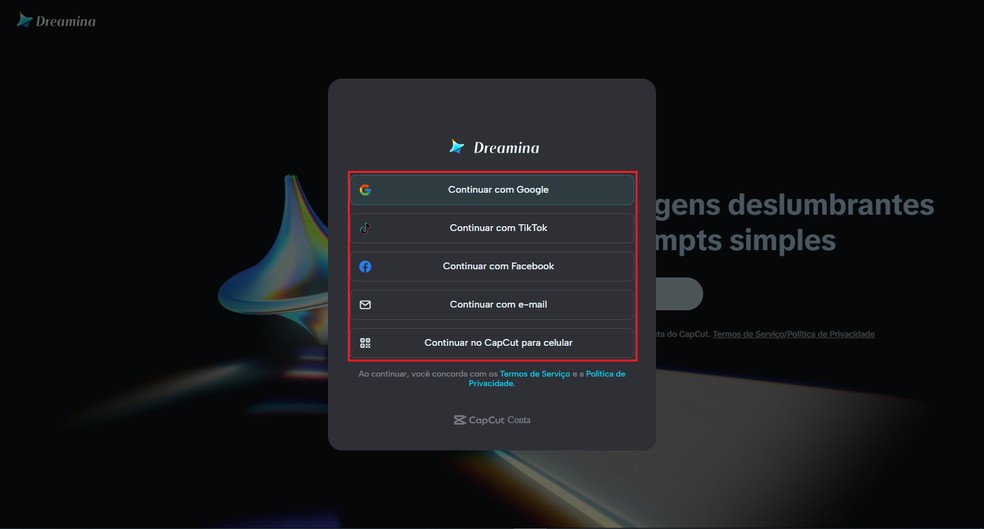The image size is (984, 529).
Task: Open background page Termos de Serviço/Política de Privacidade link
Action: pyautogui.click(x=793, y=334)
